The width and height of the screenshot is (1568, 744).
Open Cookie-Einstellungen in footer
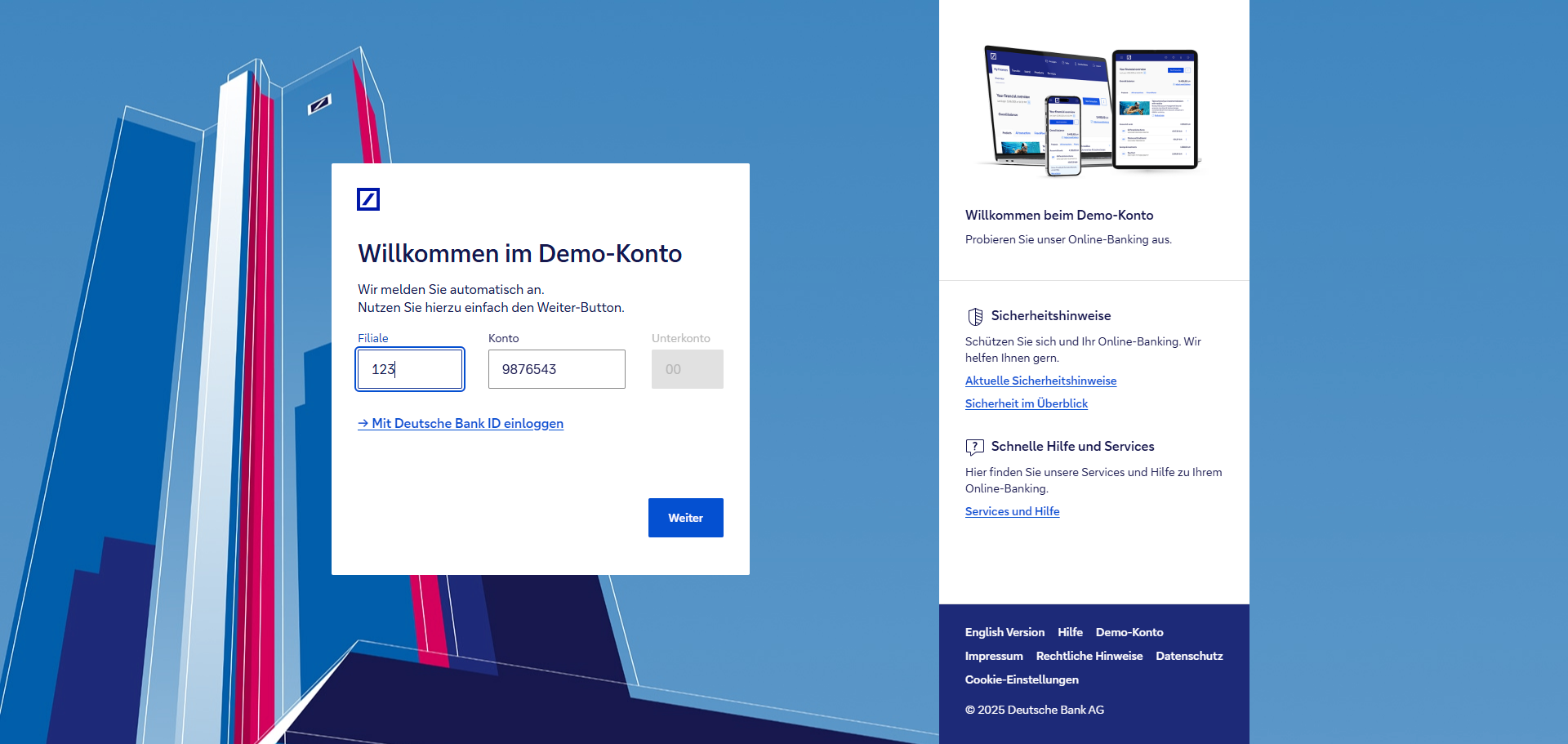tap(1022, 679)
